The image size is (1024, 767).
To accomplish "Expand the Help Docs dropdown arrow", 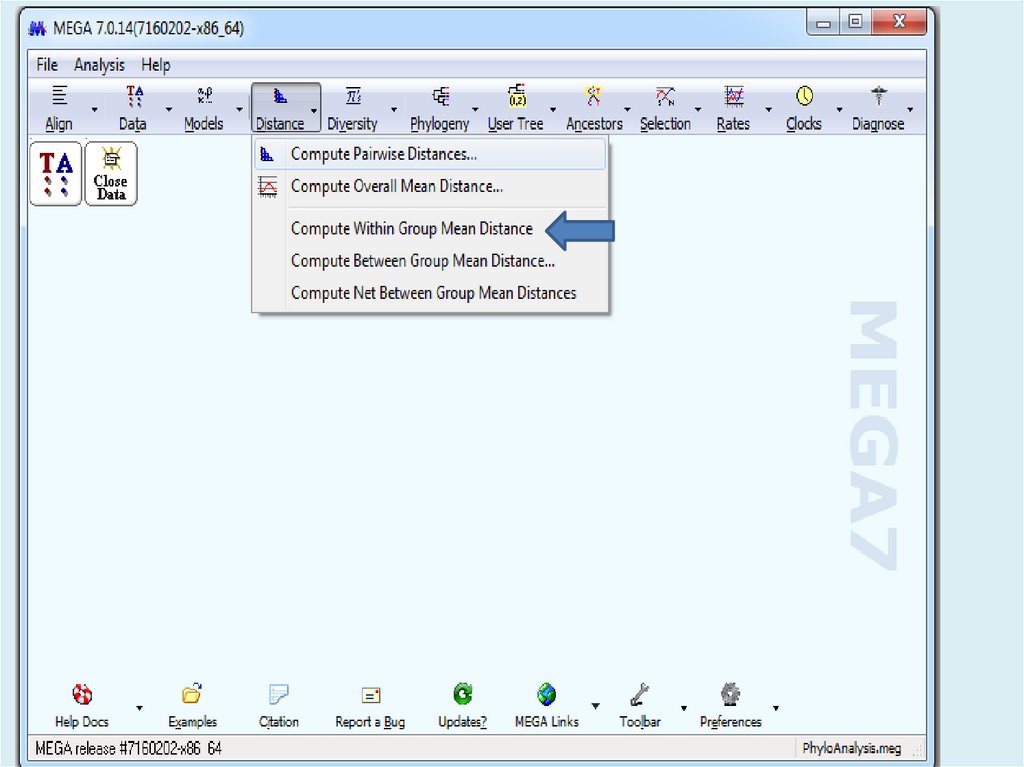I will [x=139, y=708].
